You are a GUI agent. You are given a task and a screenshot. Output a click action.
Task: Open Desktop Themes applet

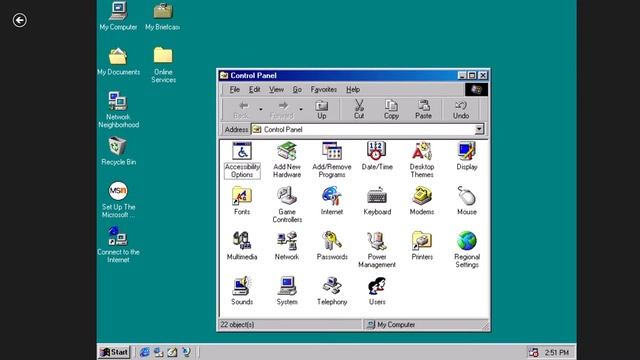click(x=422, y=160)
